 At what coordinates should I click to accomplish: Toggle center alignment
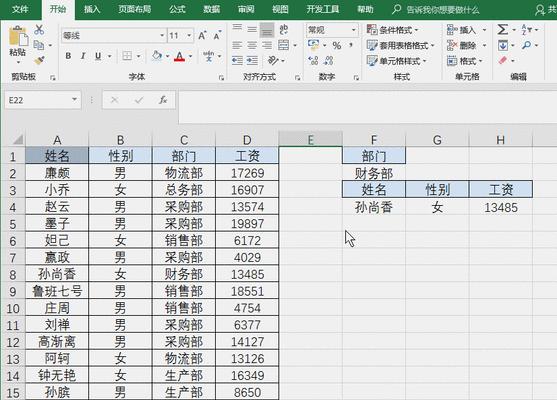(x=252, y=45)
